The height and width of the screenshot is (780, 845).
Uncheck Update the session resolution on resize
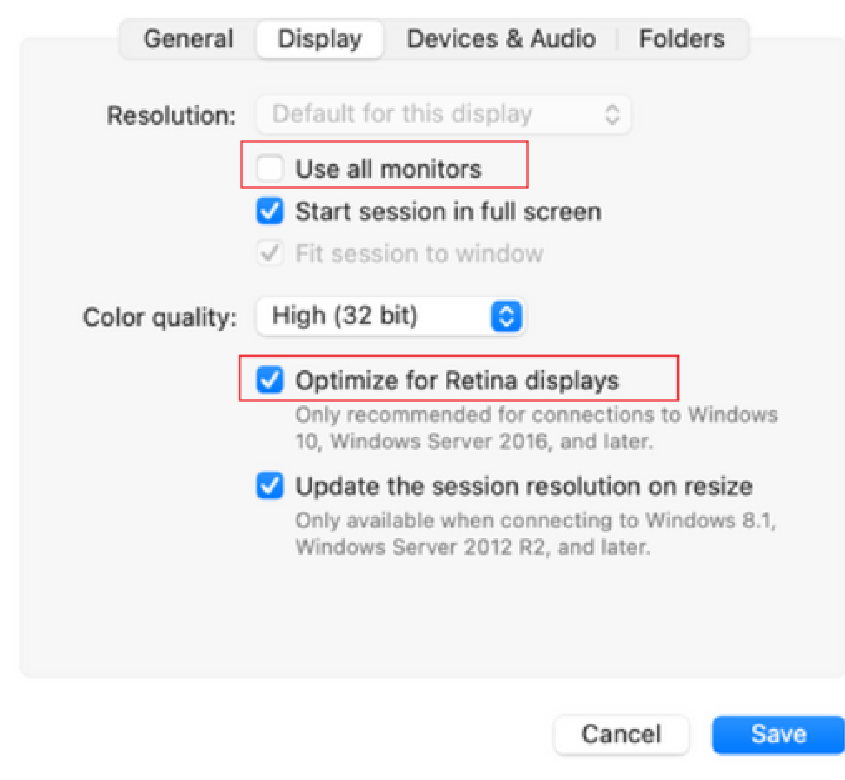coord(270,486)
